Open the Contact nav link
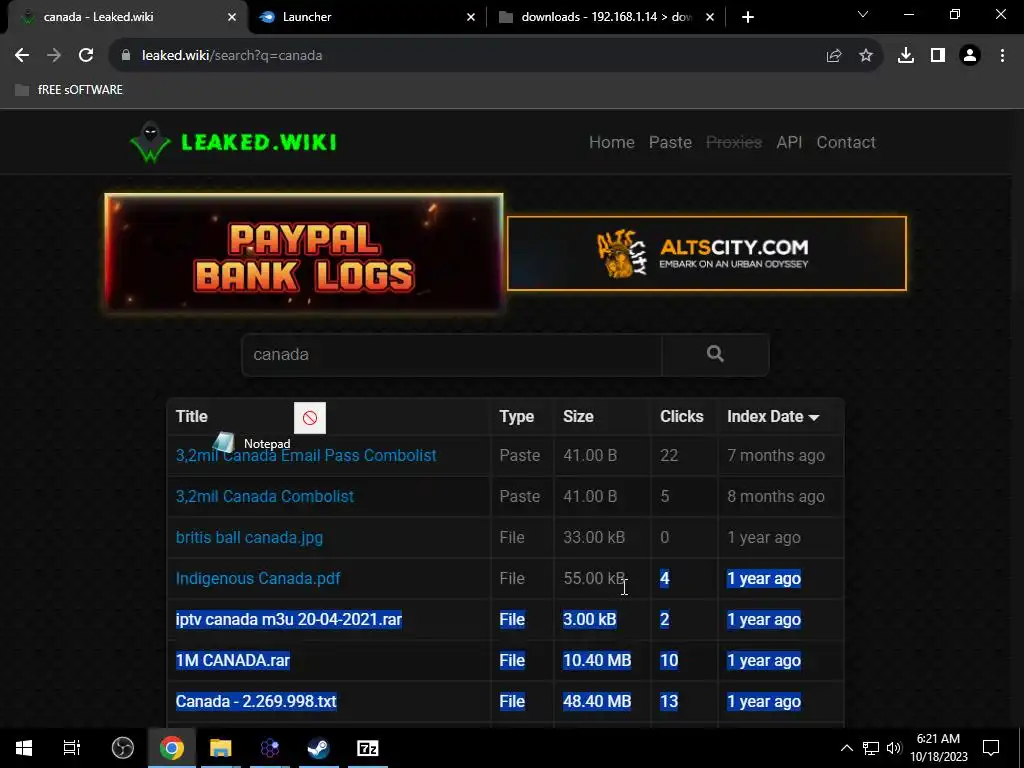 click(x=846, y=142)
